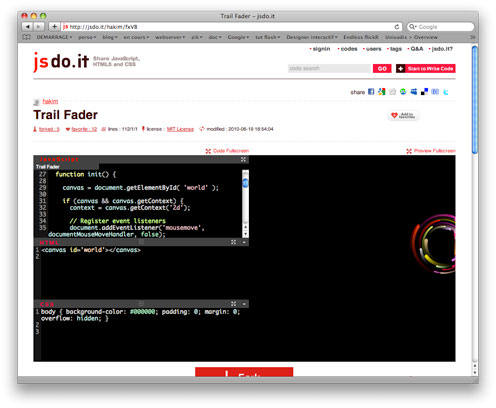The width and height of the screenshot is (496, 408).
Task: Share on Twitter icon
Action: point(446,92)
